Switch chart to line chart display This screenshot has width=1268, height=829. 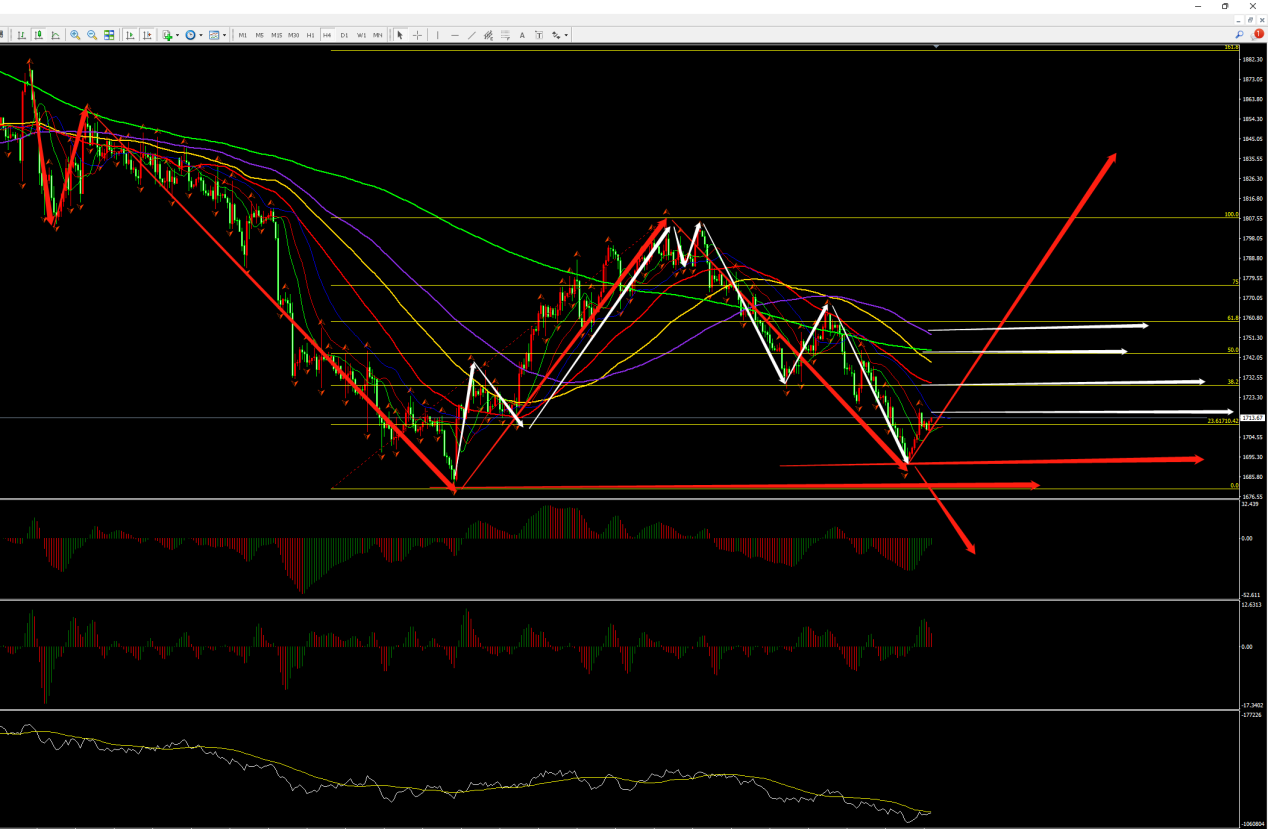(x=55, y=35)
